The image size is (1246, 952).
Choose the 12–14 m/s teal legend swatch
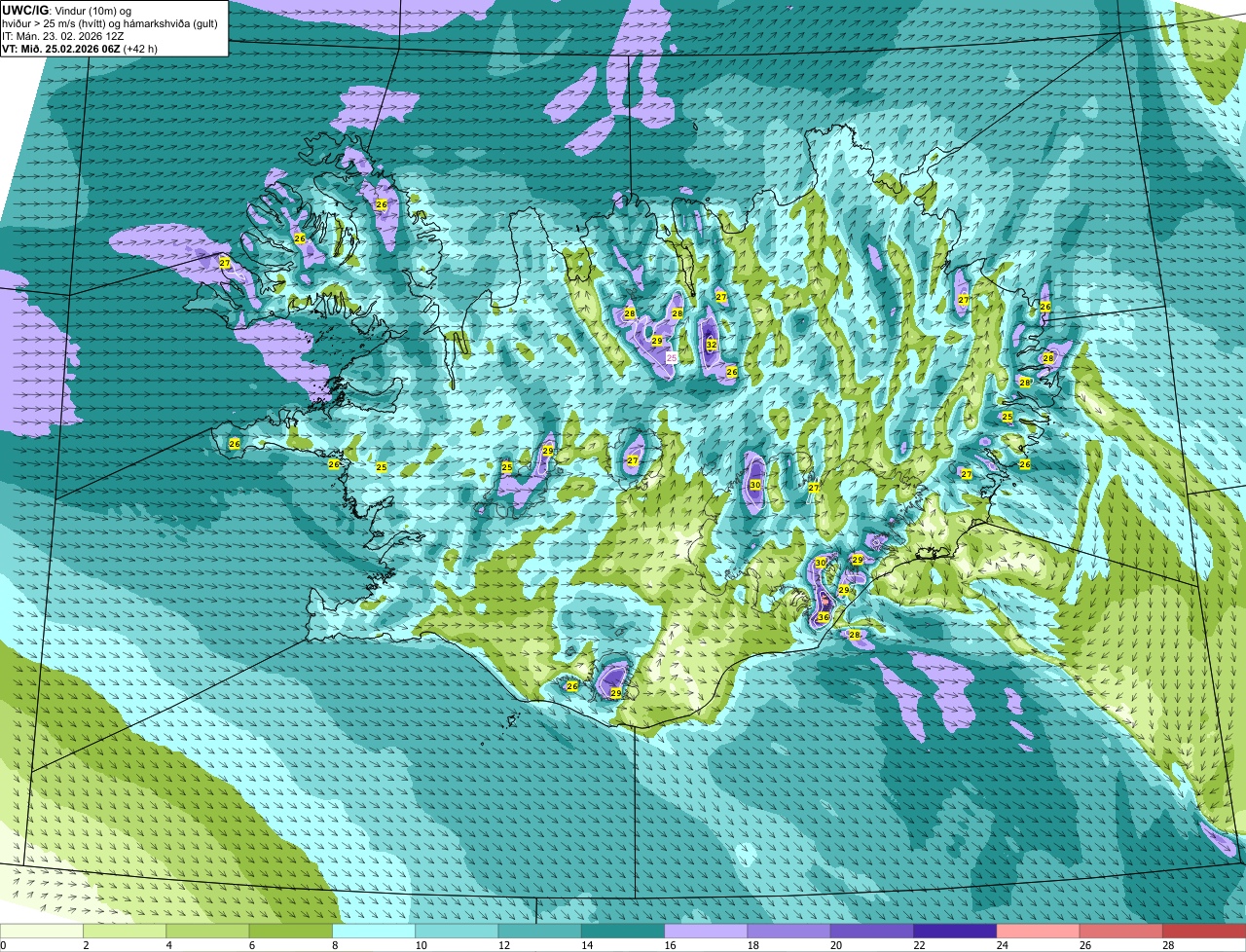click(x=539, y=931)
